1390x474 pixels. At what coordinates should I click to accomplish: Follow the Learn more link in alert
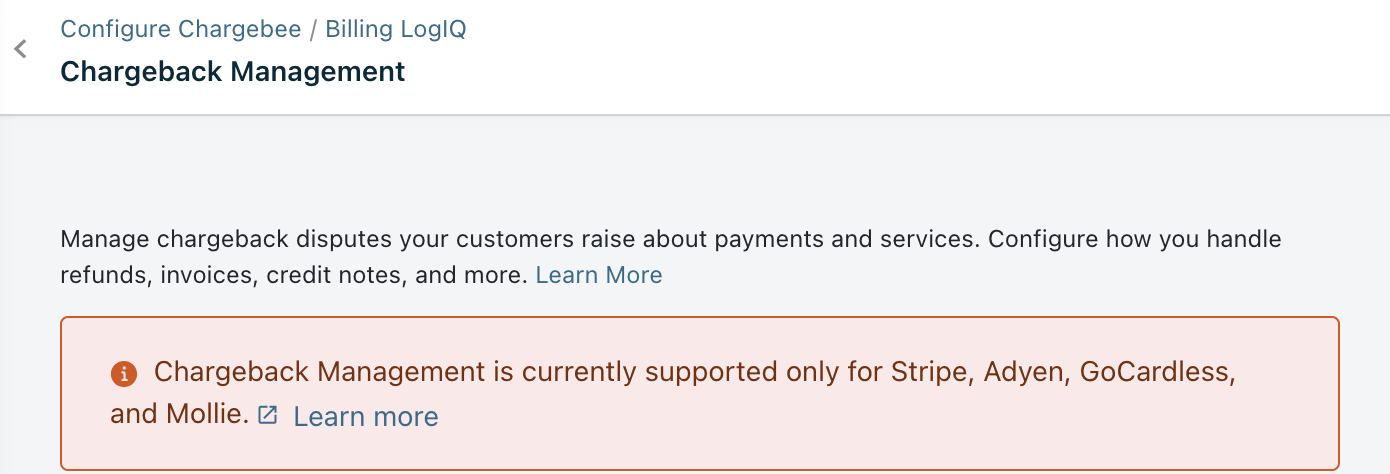366,417
